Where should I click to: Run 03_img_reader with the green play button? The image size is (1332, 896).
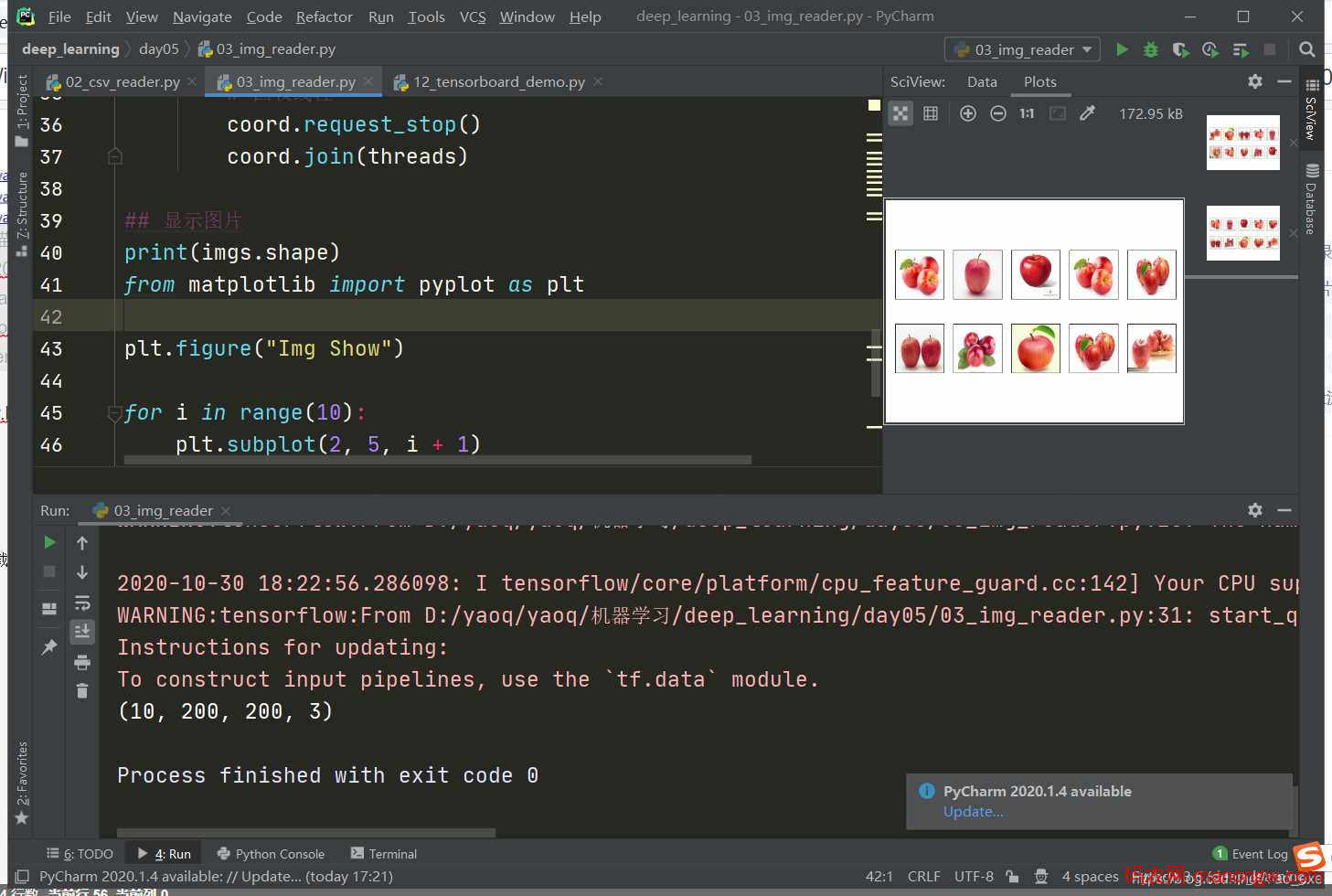pyautogui.click(x=1122, y=49)
